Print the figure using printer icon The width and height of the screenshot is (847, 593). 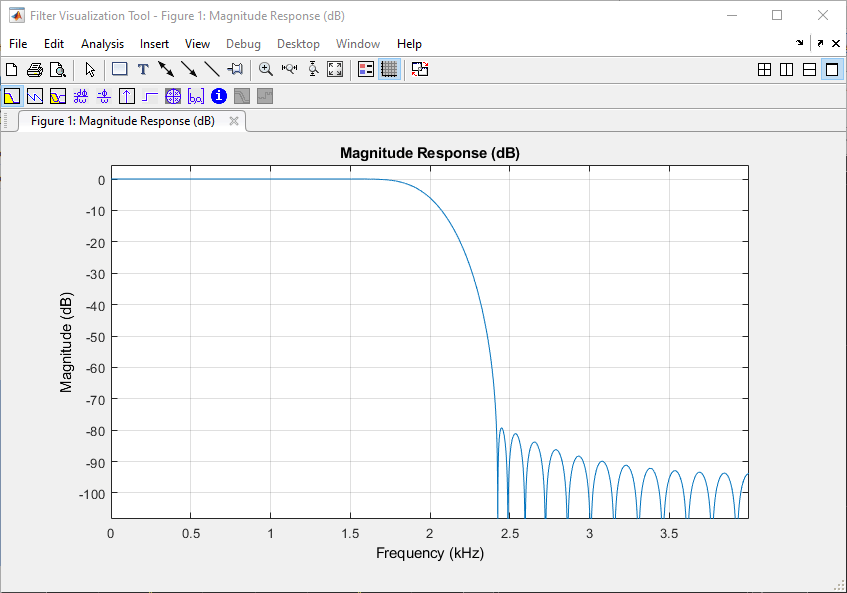click(35, 70)
